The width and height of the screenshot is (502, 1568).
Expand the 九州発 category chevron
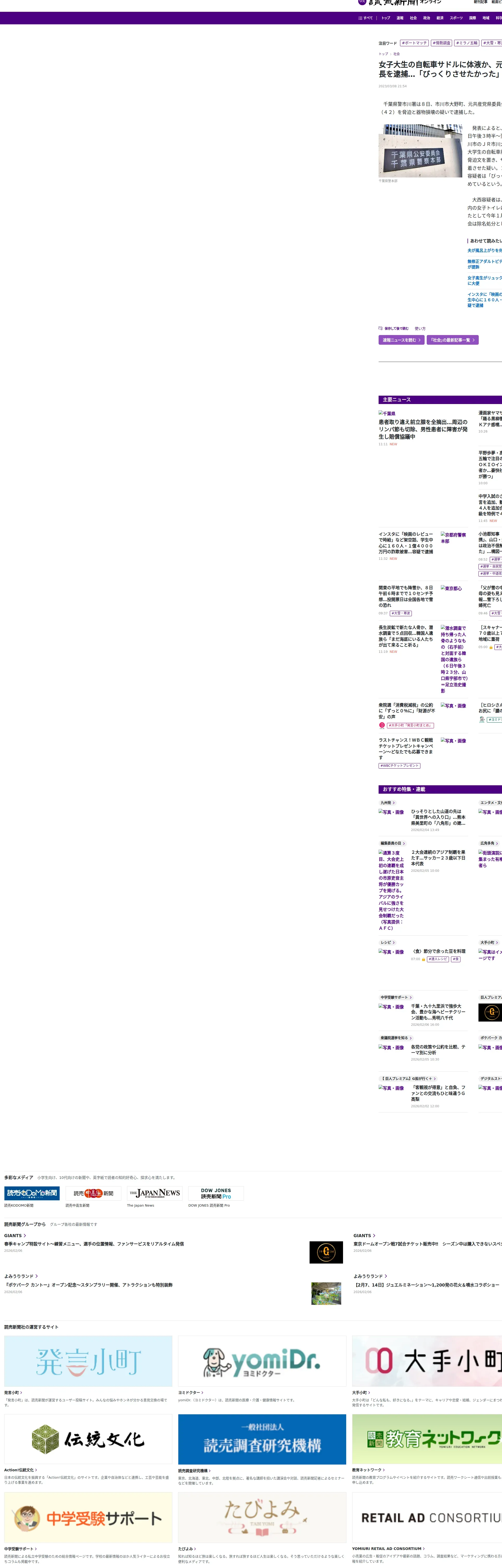point(393,803)
